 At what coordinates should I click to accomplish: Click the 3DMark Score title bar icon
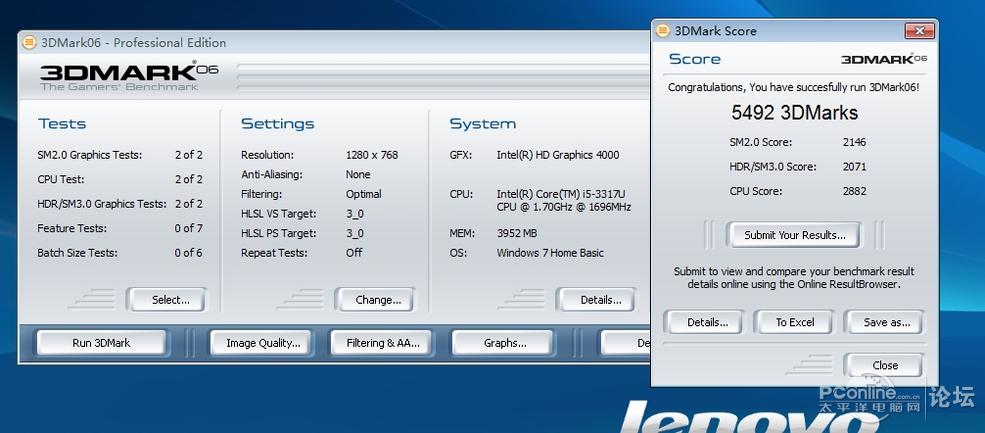[662, 31]
